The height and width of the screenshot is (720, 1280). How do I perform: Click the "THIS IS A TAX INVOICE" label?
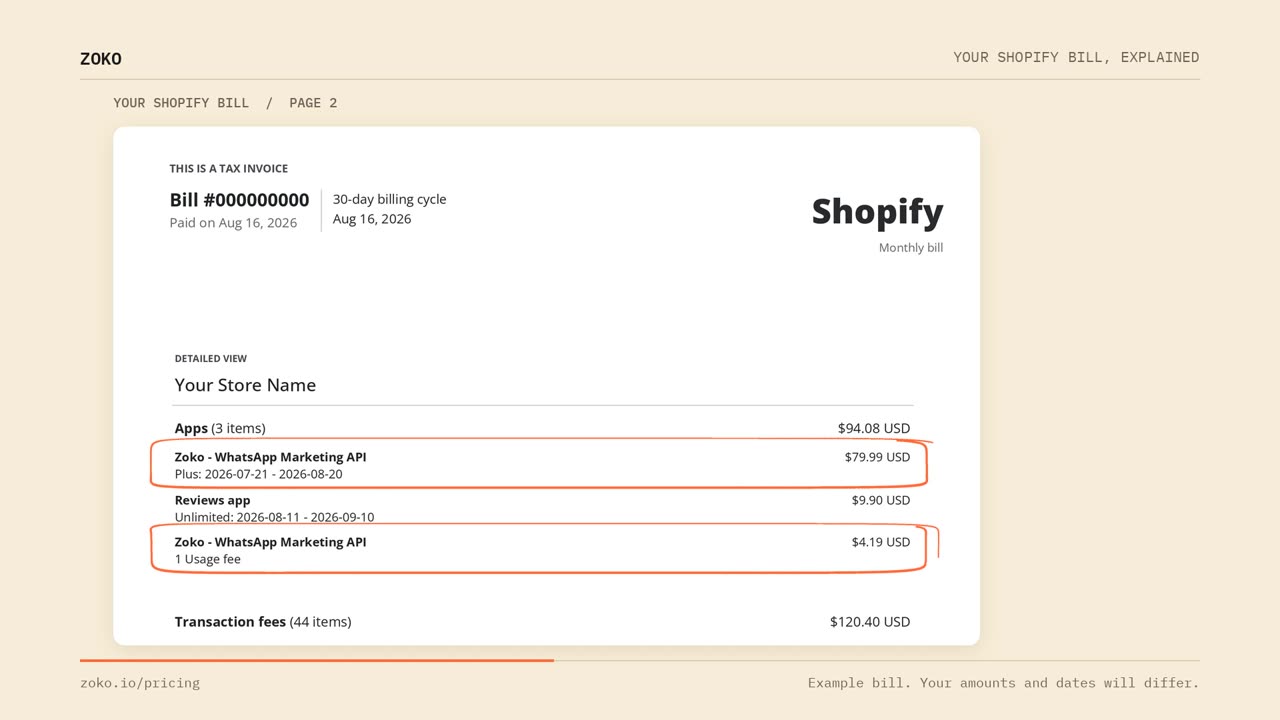pos(228,169)
